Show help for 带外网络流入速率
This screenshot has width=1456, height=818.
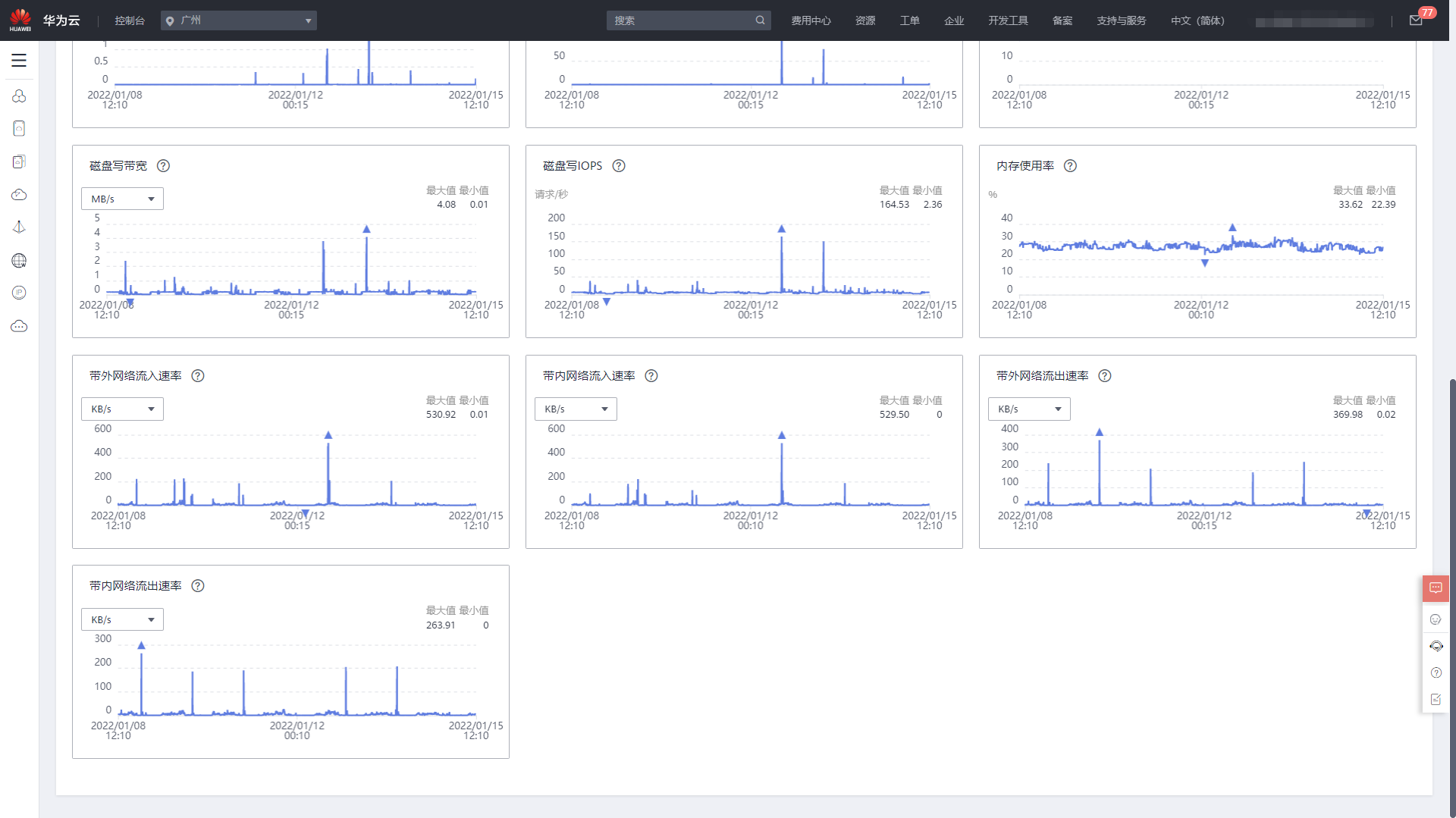point(198,376)
